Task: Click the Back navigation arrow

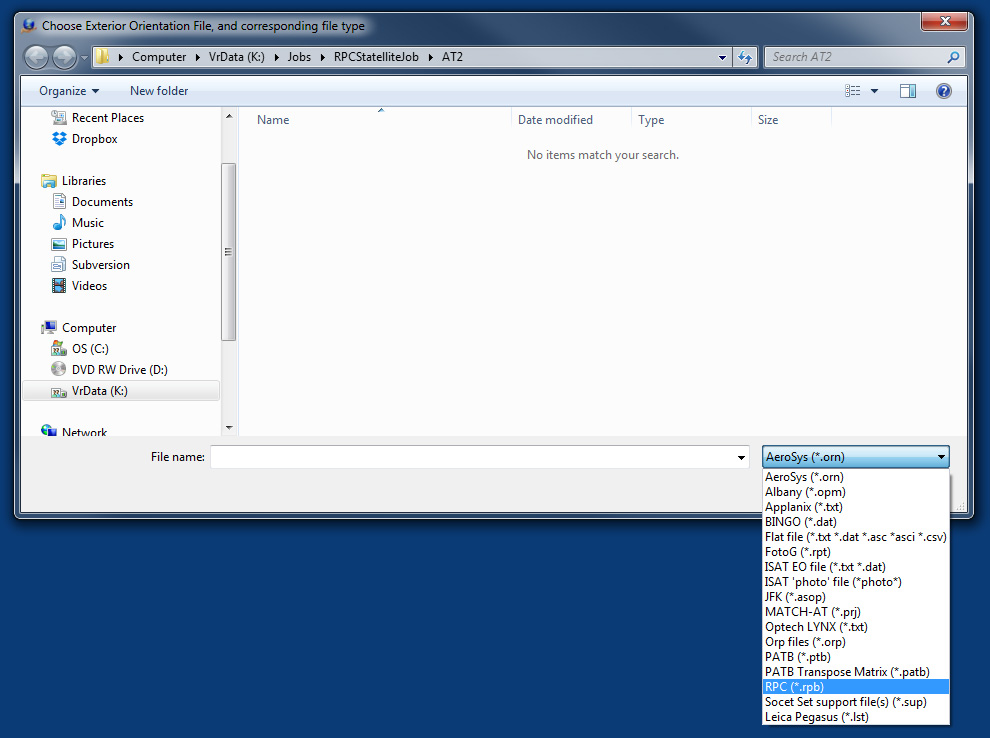Action: 37,57
